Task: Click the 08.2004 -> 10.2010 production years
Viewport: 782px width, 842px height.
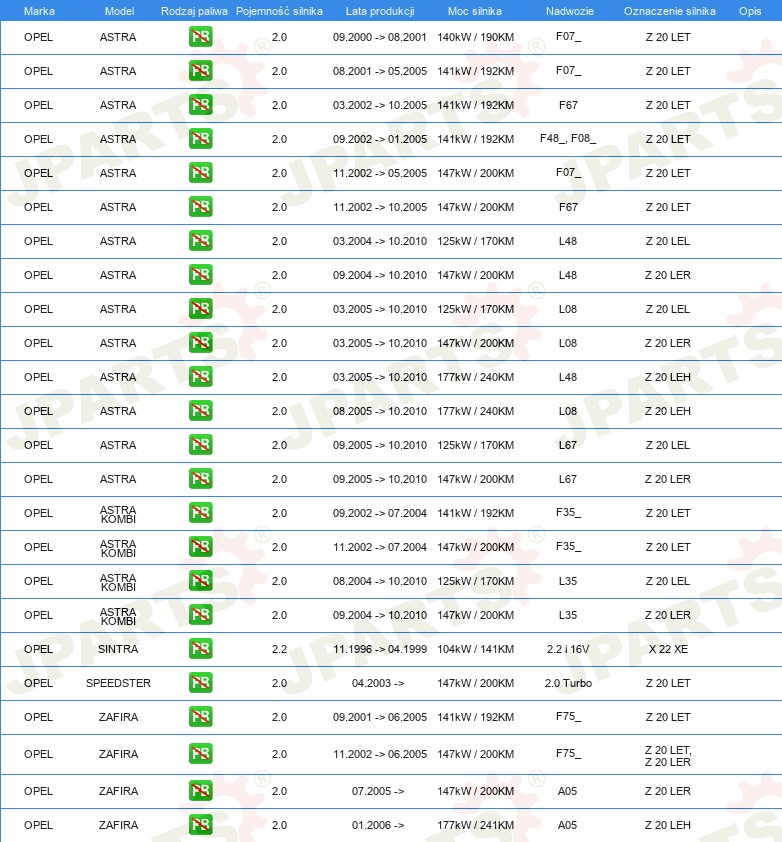Action: click(x=380, y=581)
